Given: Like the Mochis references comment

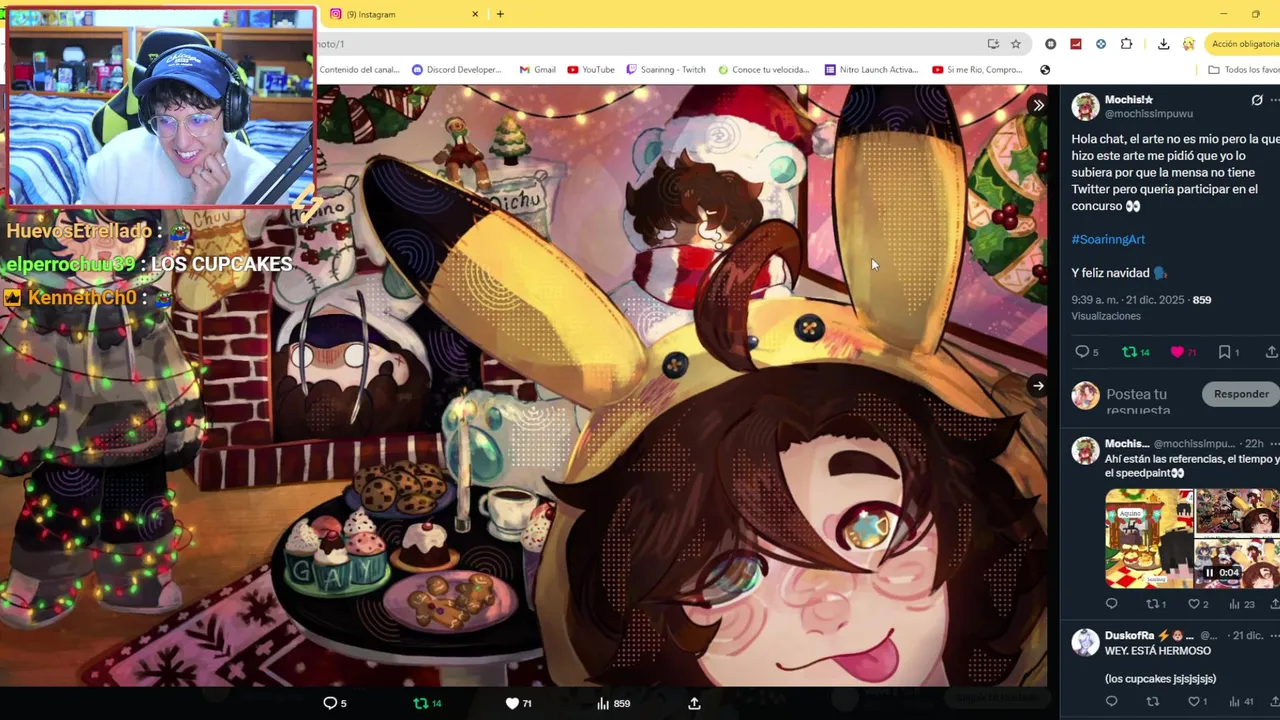Looking at the screenshot, I should [x=1197, y=604].
